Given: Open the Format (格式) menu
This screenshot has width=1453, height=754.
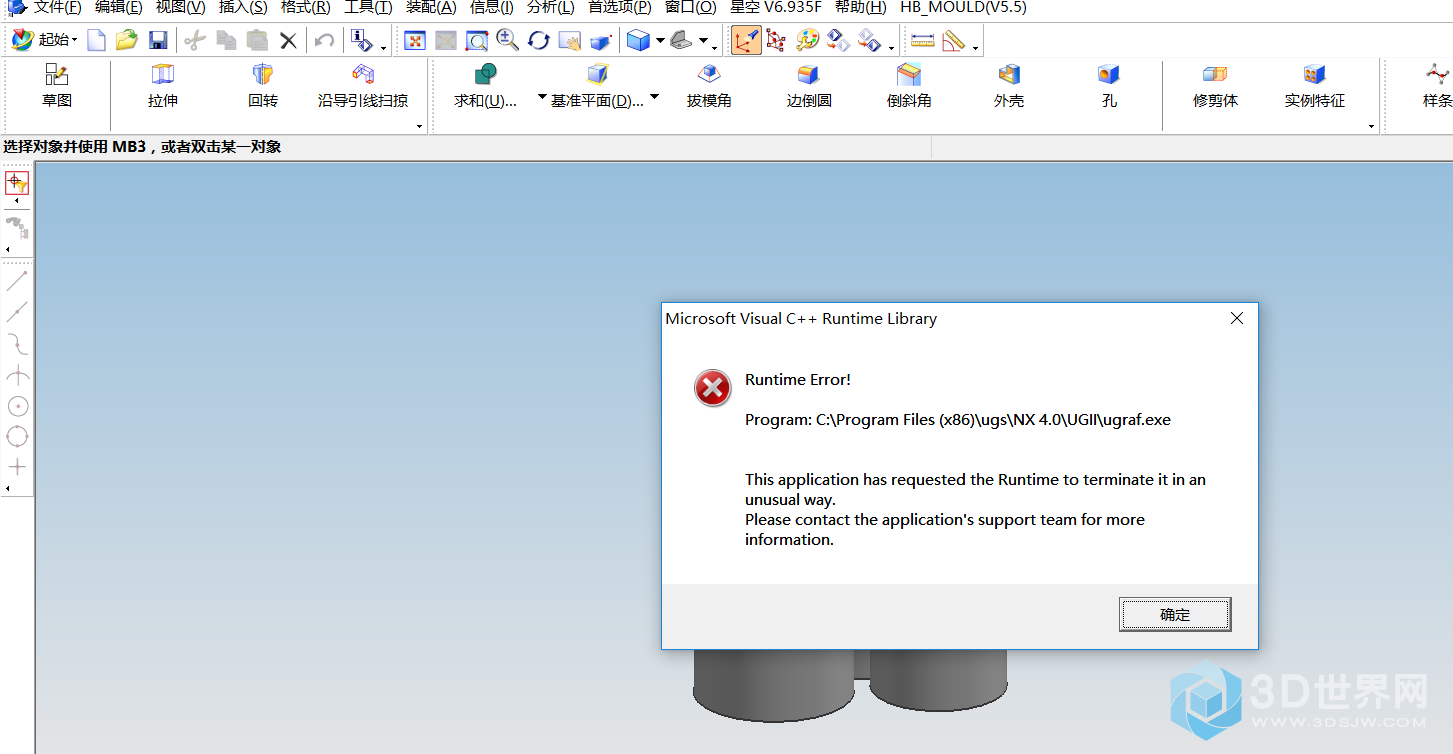Looking at the screenshot, I should pos(305,8).
